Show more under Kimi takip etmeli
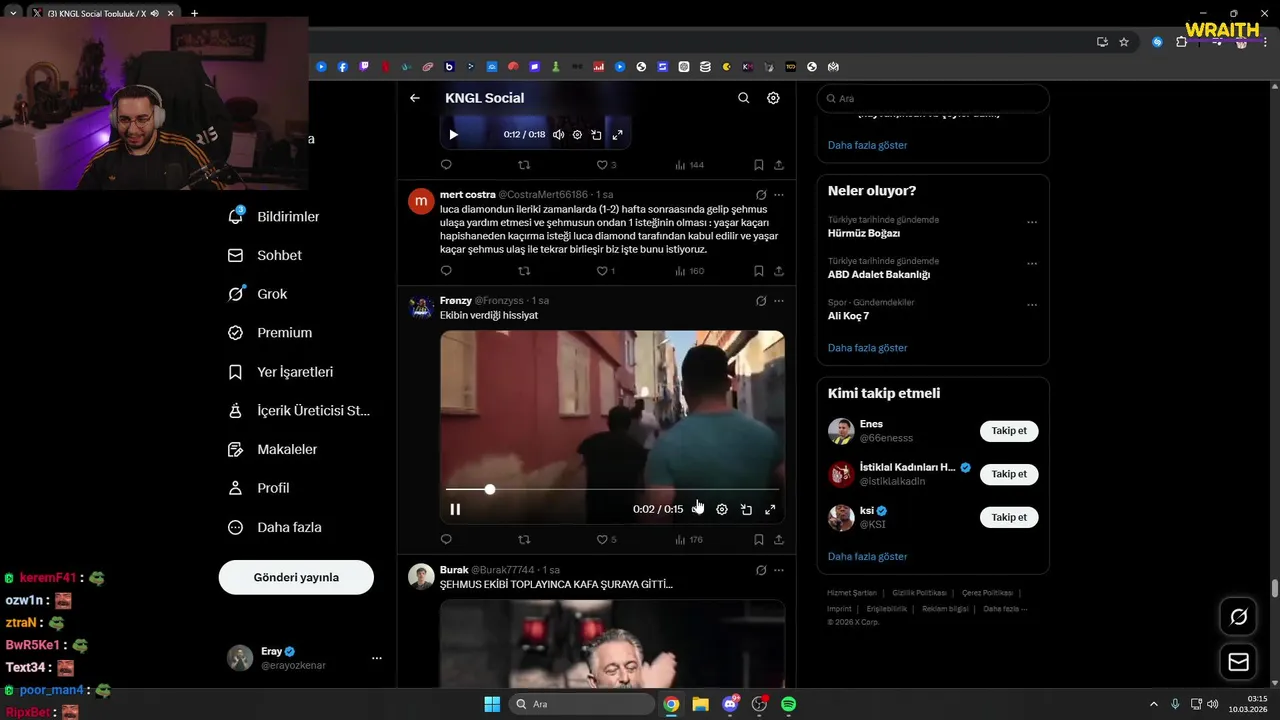The width and height of the screenshot is (1280, 720). 868,556
